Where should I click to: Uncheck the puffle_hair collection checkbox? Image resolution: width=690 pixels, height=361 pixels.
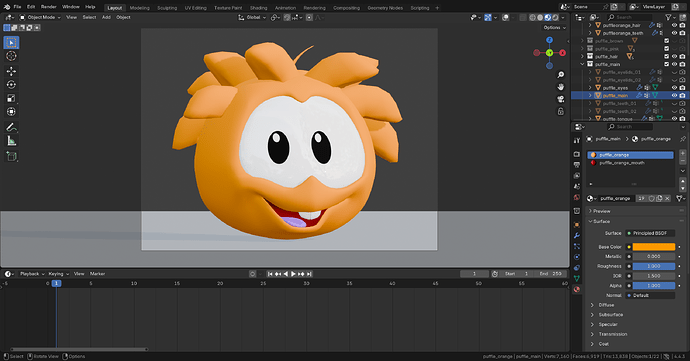(x=666, y=56)
